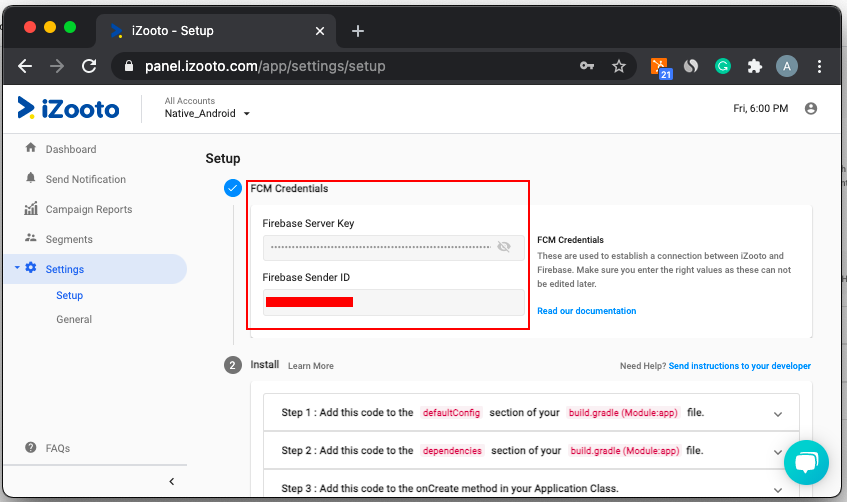
Task: Click Learn More next to Install
Action: tap(311, 366)
